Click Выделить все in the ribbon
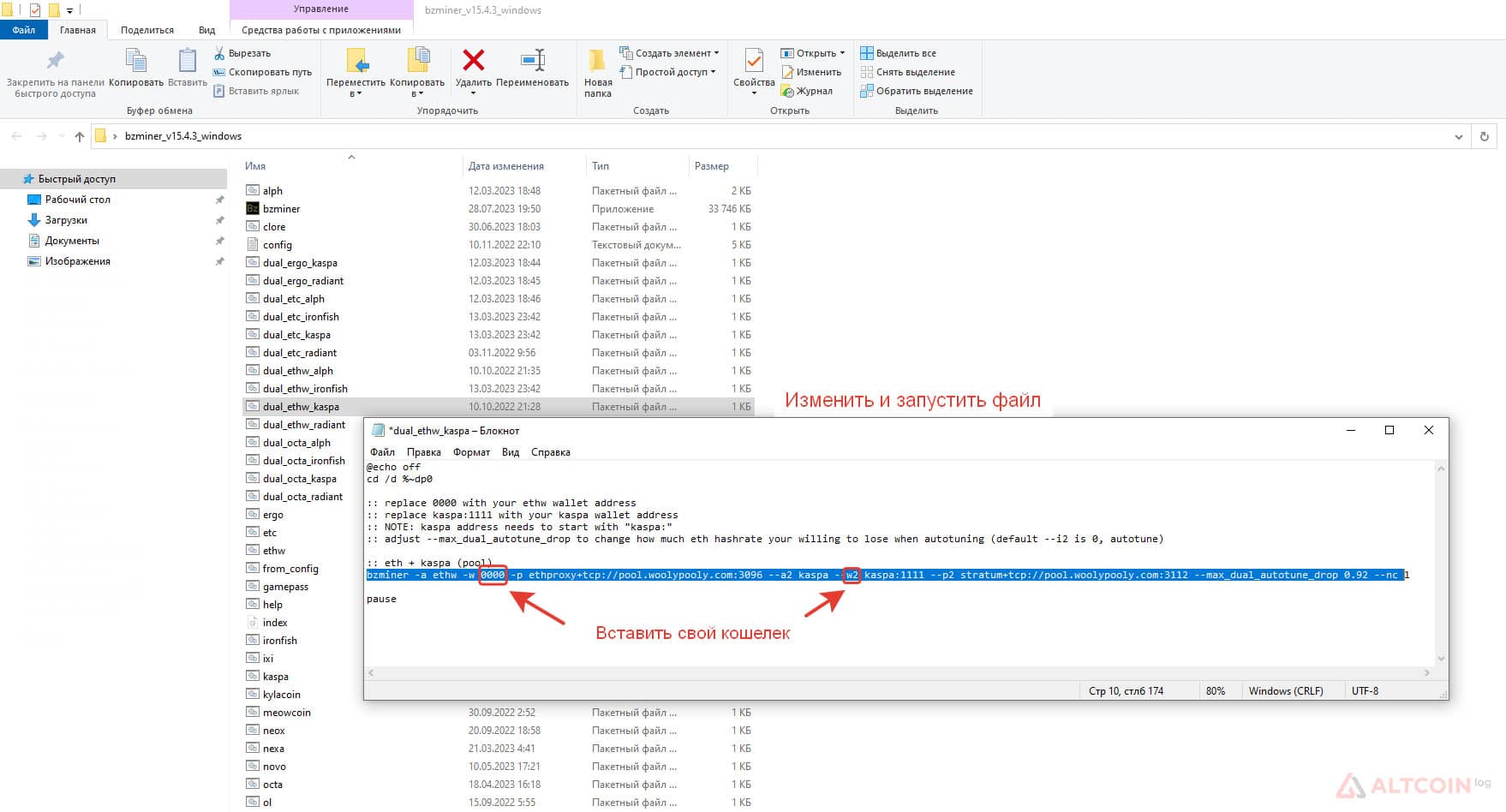The height and width of the screenshot is (812, 1506). tap(898, 53)
